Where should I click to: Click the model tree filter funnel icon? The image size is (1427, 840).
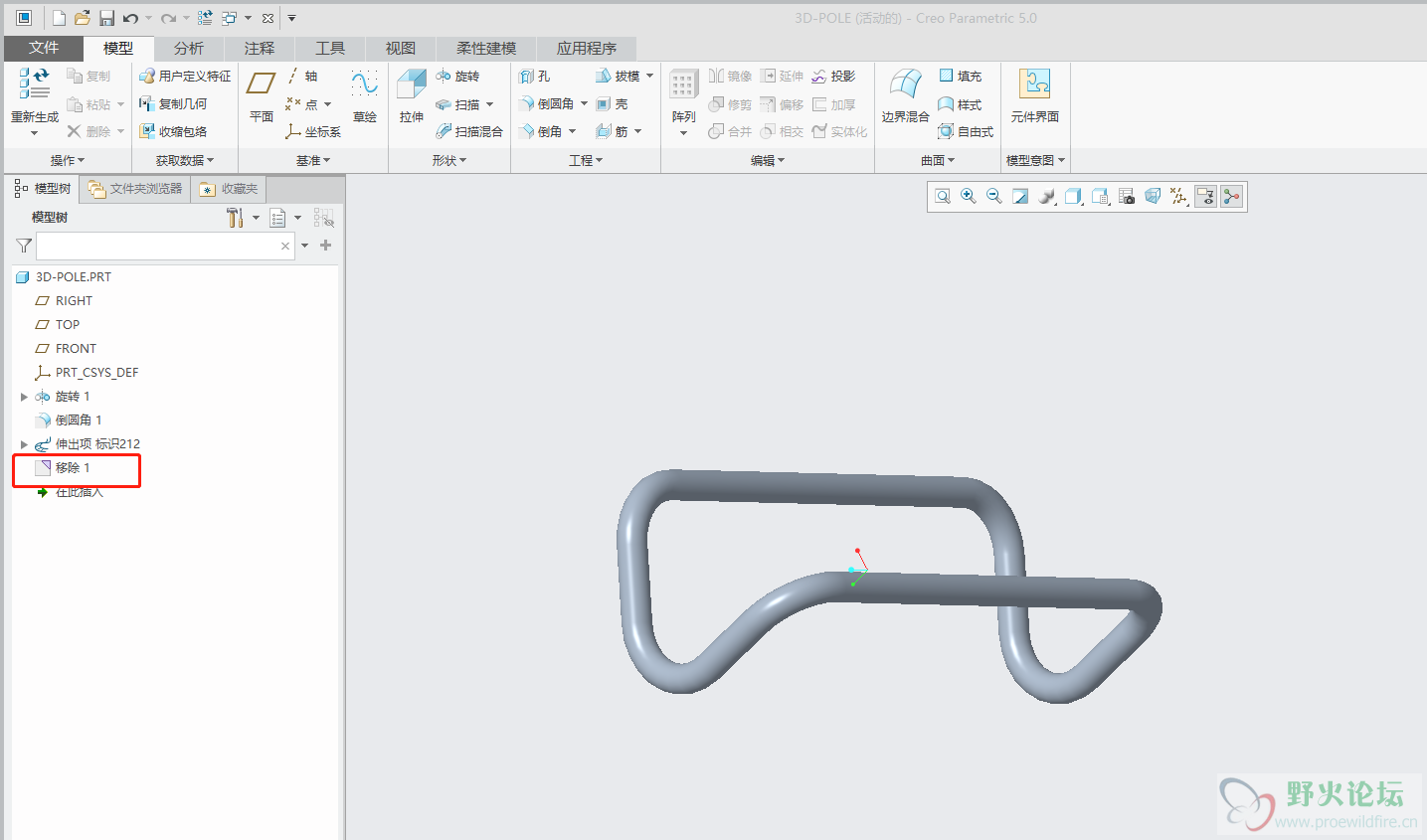pos(24,246)
